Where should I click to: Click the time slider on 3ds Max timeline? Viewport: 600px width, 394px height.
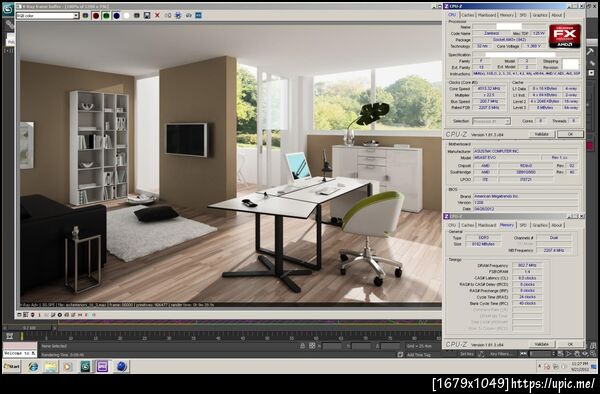[28, 328]
